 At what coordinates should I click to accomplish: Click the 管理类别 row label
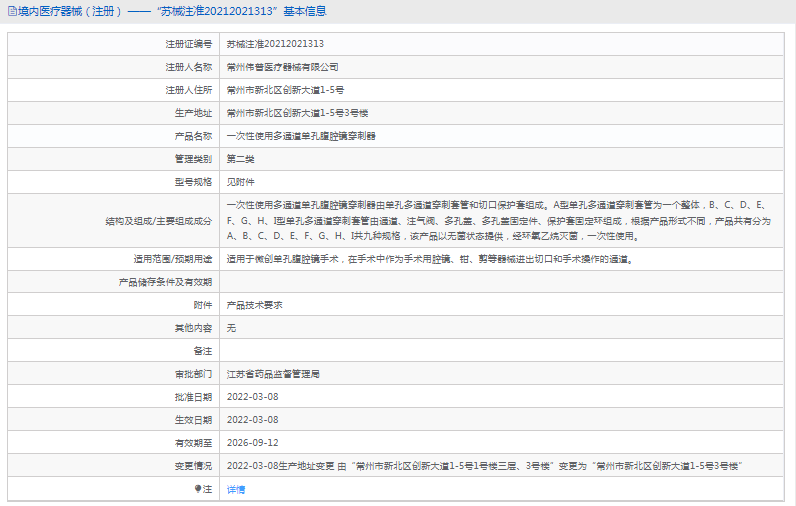point(193,159)
